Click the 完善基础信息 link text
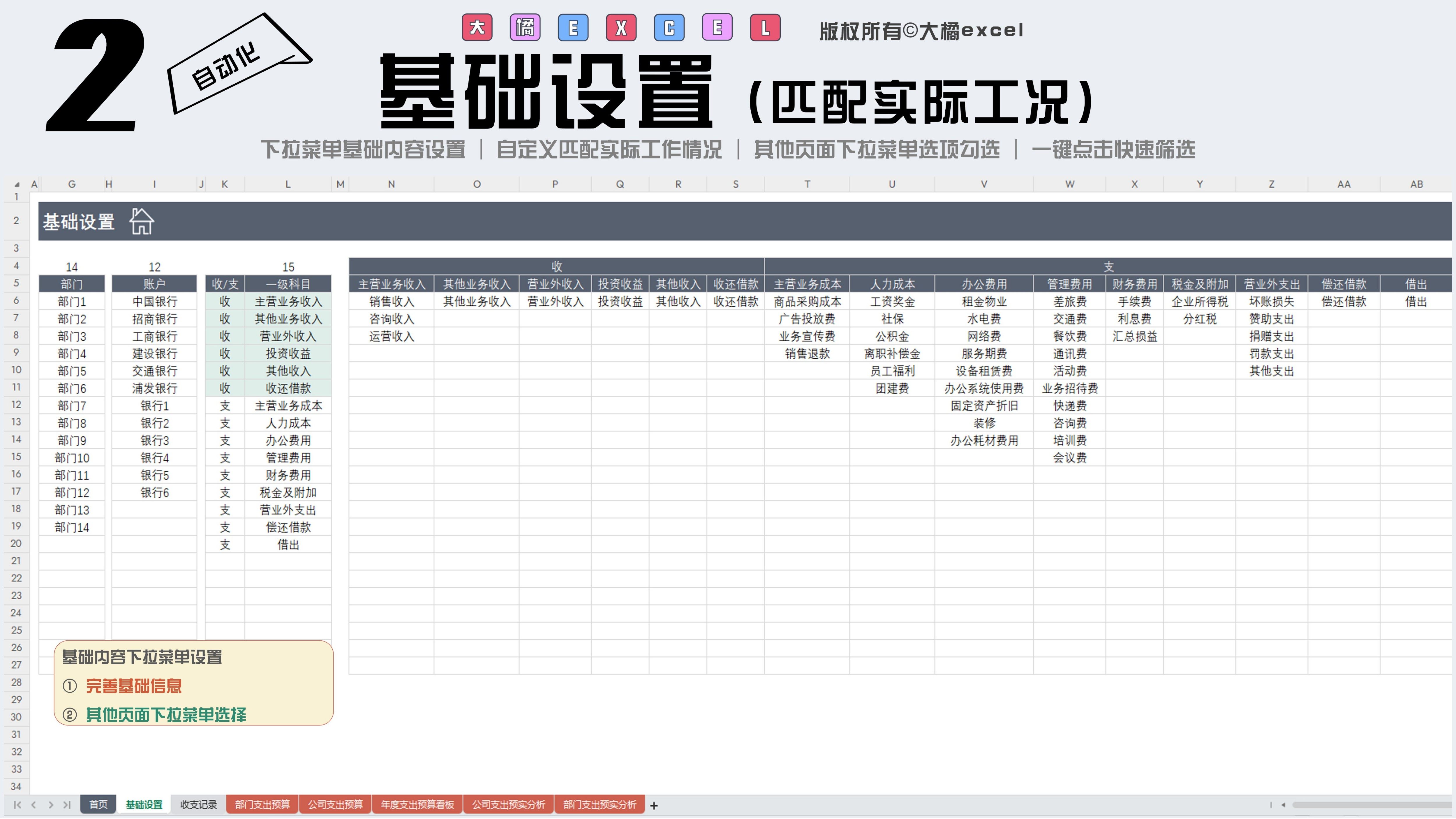 point(133,686)
